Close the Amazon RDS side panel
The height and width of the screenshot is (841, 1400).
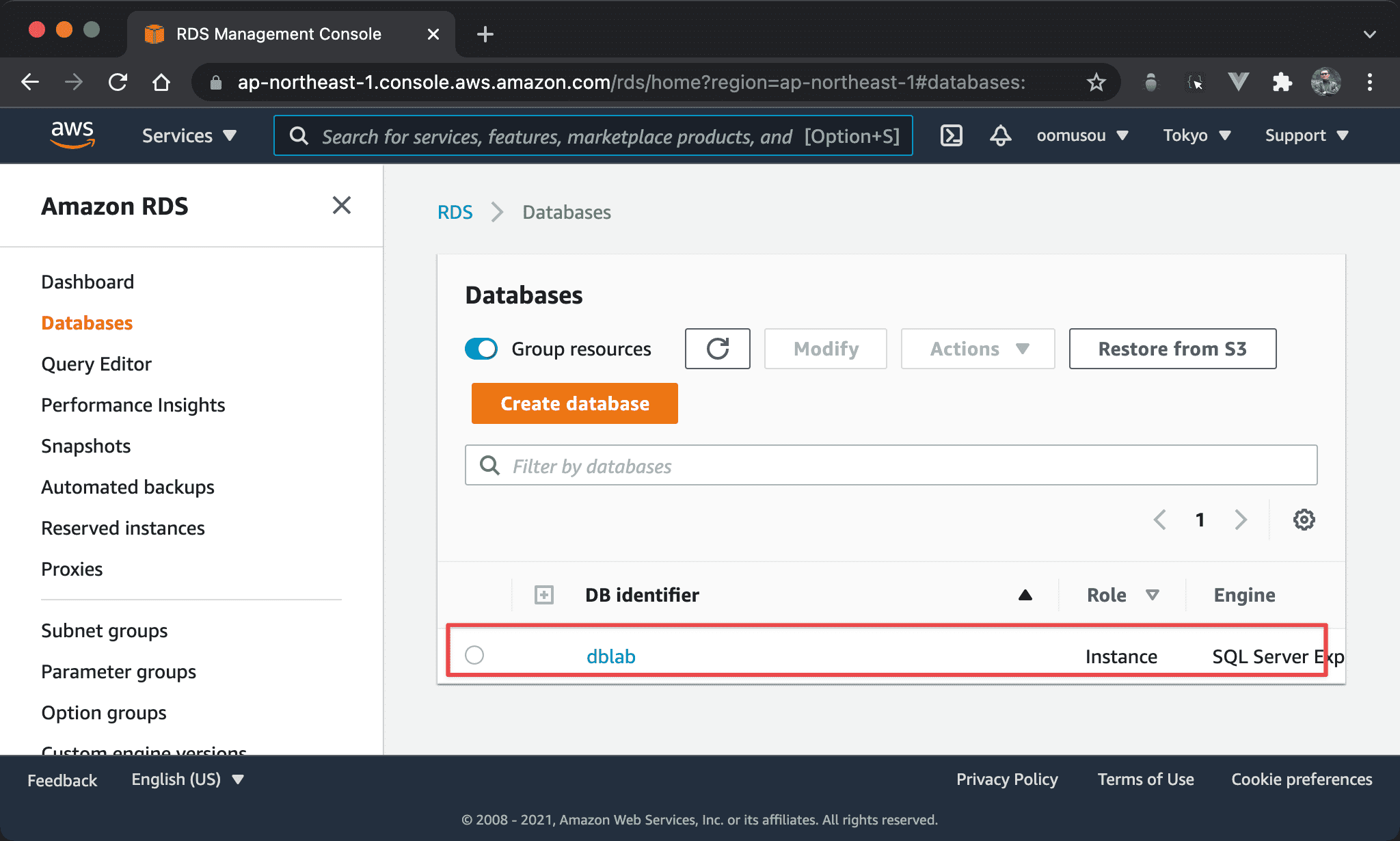tap(342, 205)
